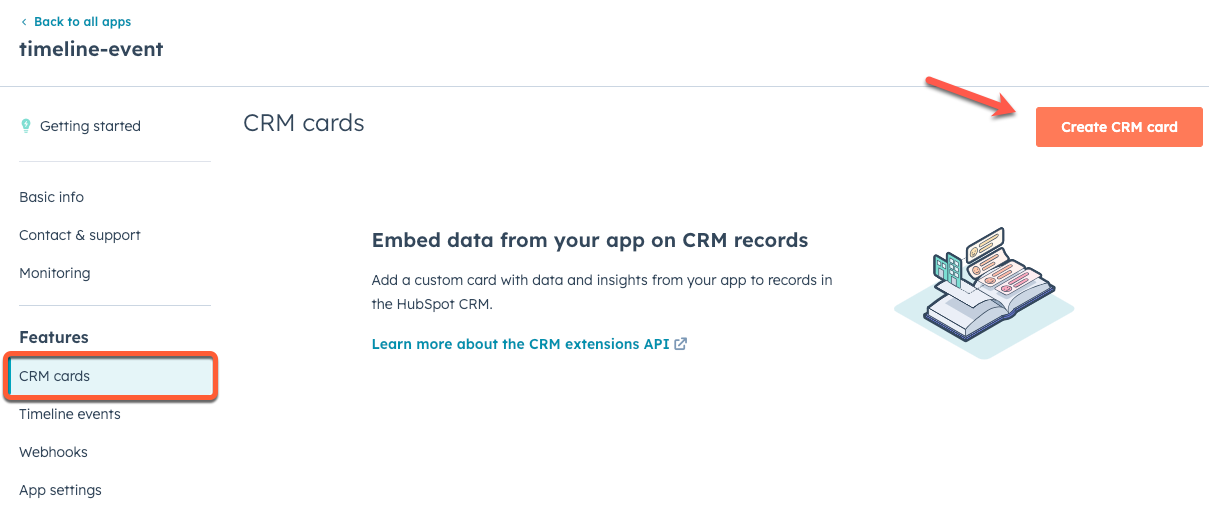This screenshot has width=1209, height=521.
Task: Open the Basic info page
Action: (51, 197)
